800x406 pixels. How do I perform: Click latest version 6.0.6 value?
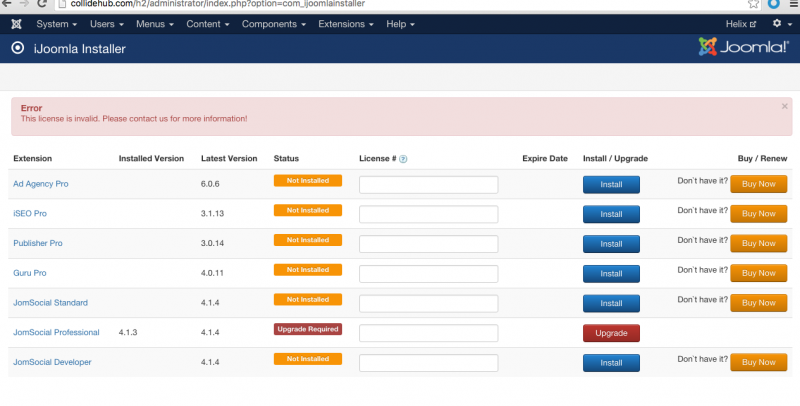click(210, 184)
